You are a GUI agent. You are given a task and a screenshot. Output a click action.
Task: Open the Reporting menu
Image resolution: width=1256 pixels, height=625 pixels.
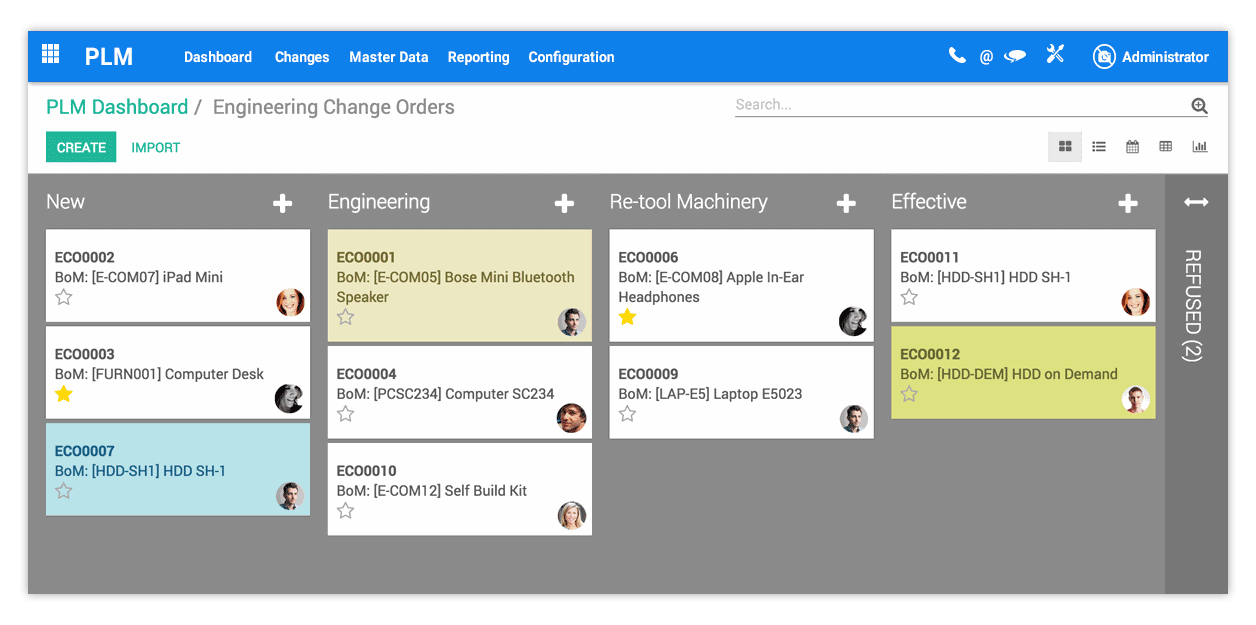(x=478, y=57)
